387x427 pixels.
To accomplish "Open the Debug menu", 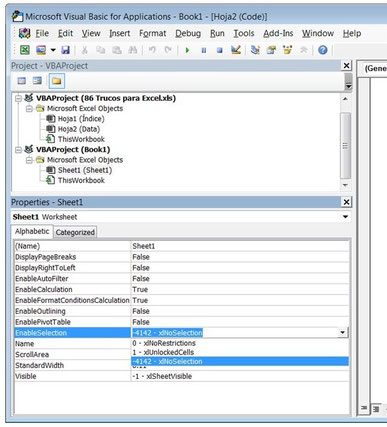I will tap(188, 33).
